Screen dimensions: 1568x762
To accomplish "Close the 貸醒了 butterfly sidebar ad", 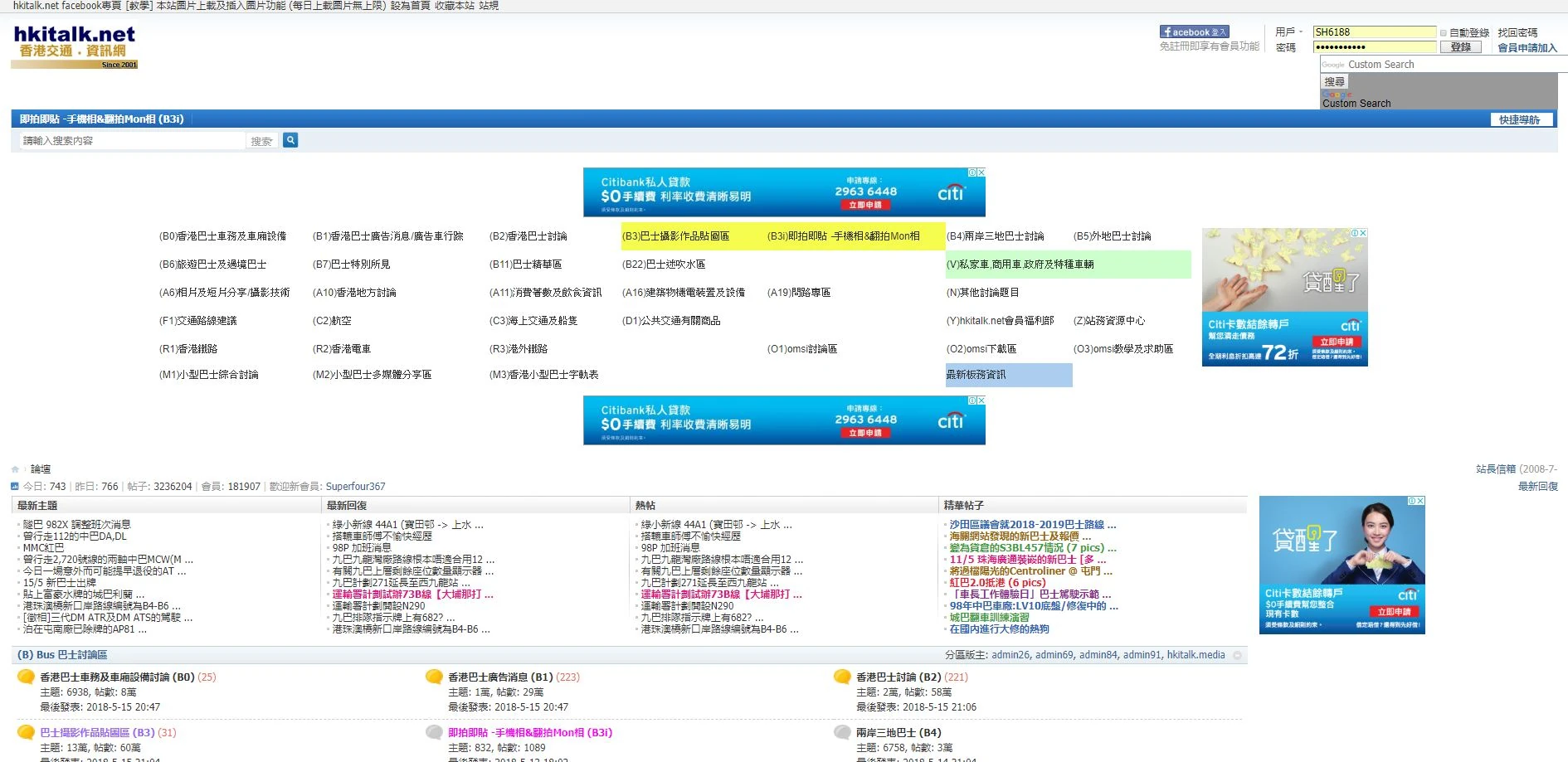I will (1363, 233).
